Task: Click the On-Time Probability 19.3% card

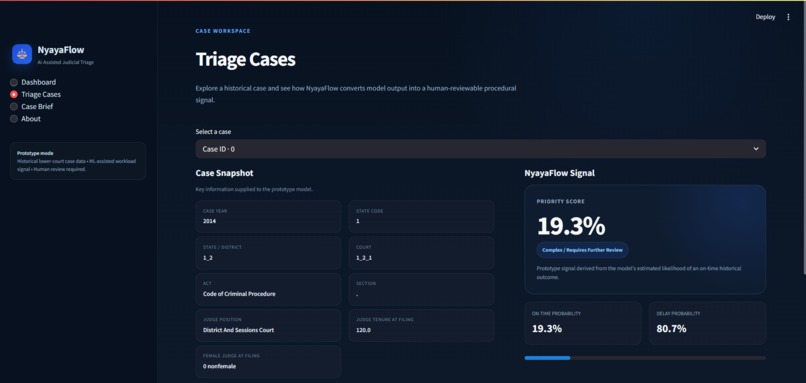Action: (583, 323)
